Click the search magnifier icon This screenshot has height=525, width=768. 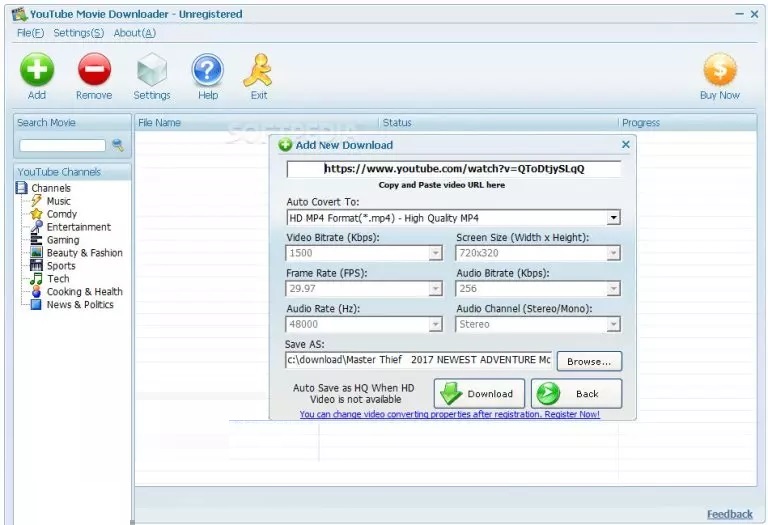pos(118,145)
